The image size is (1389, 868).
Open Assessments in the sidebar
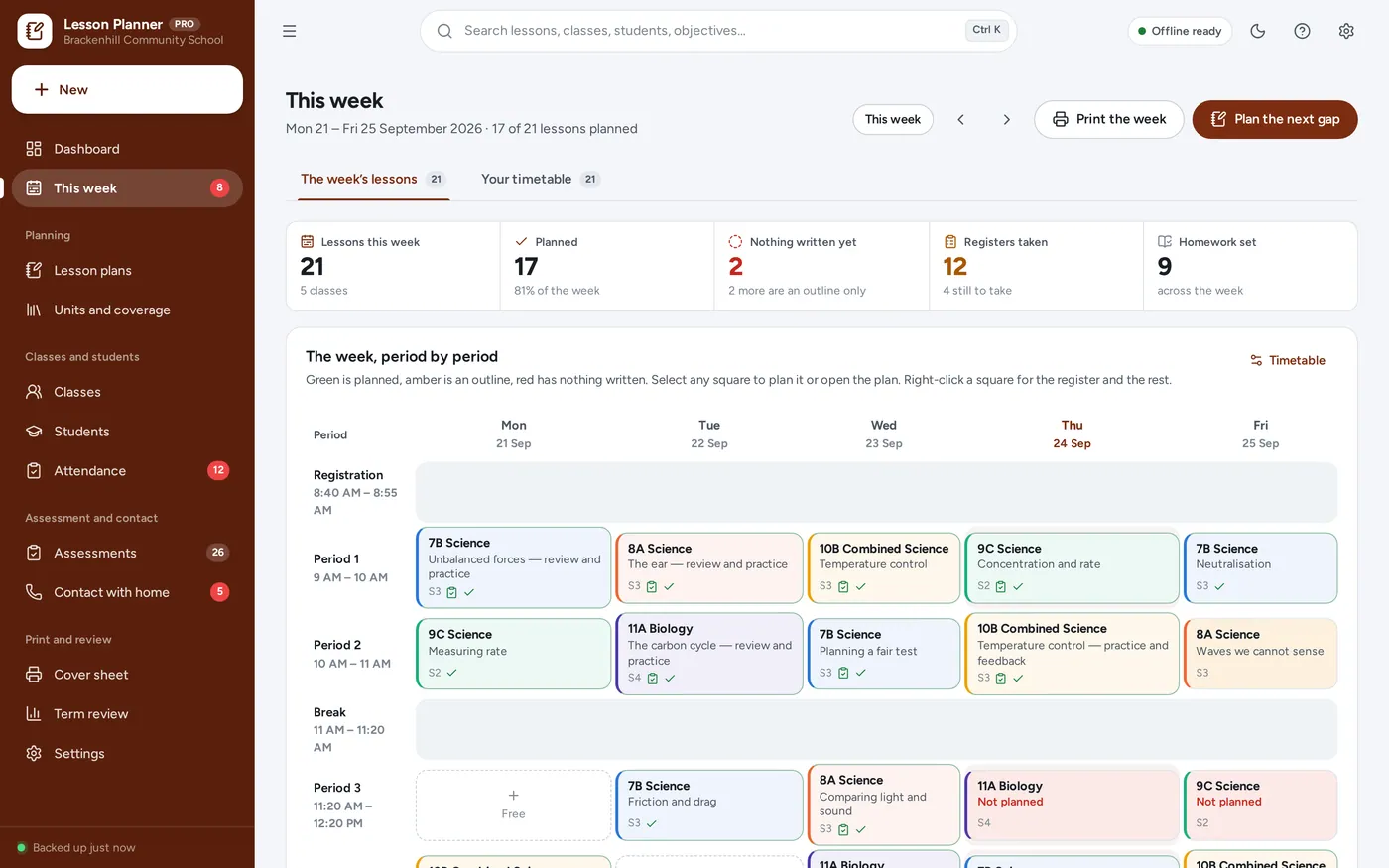[127, 553]
